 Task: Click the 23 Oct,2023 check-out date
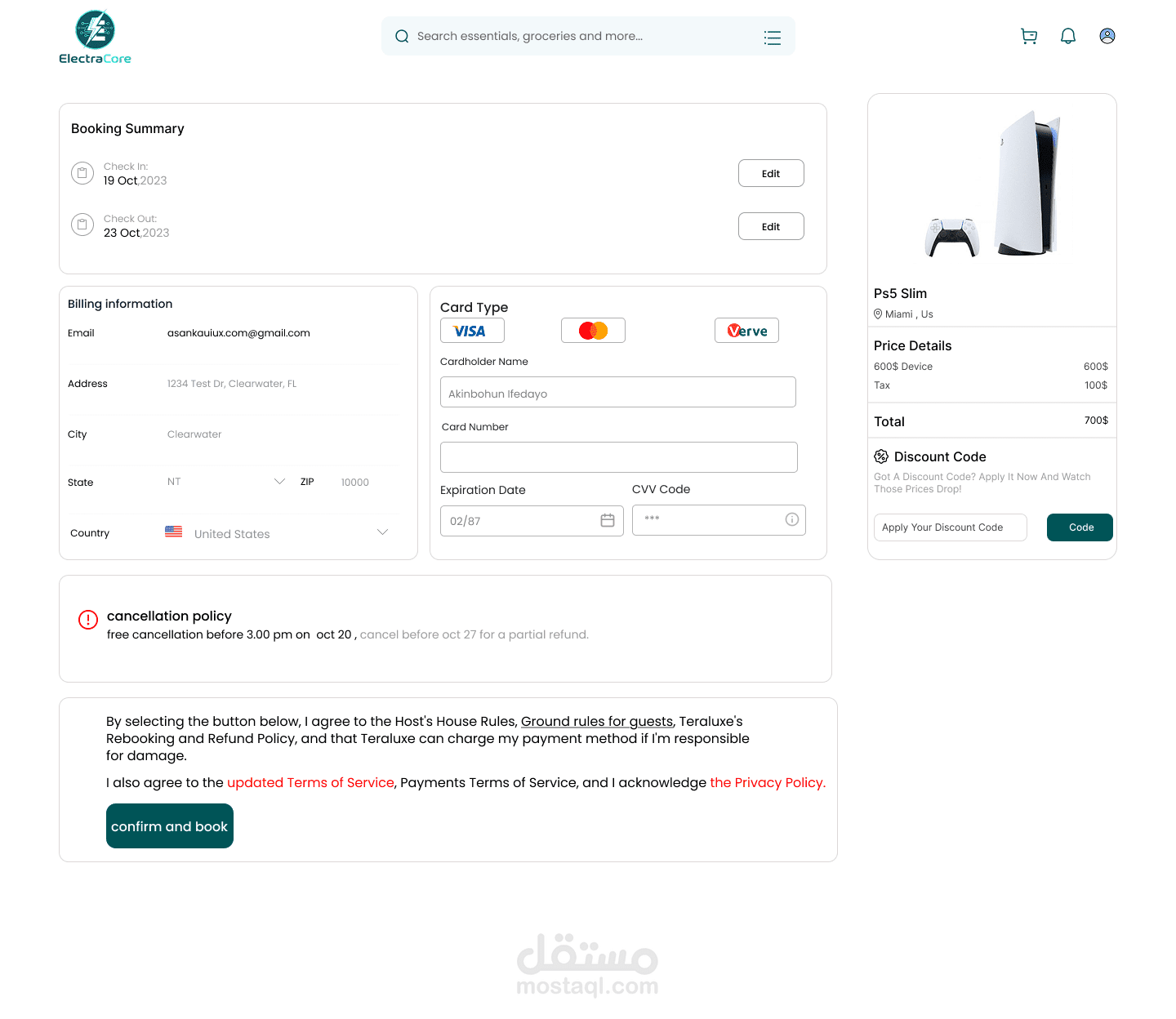pyautogui.click(x=136, y=233)
